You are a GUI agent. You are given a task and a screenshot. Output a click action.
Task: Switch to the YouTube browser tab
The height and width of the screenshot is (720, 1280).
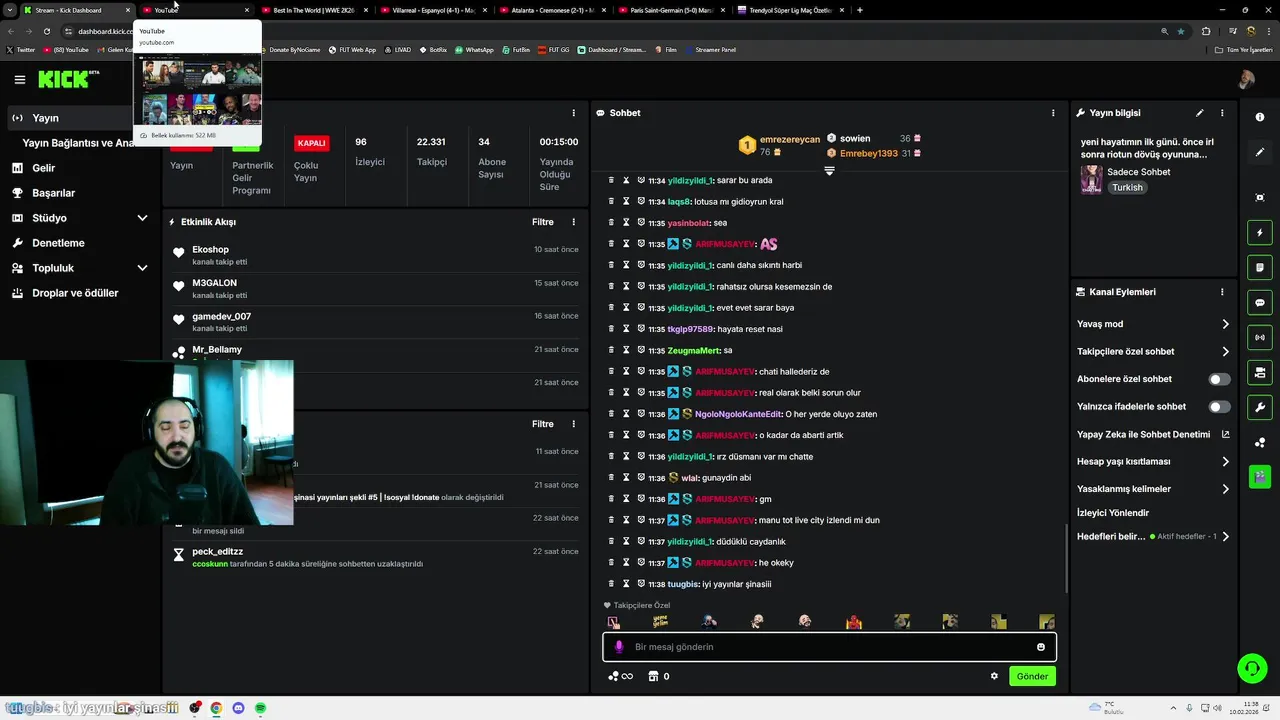(x=194, y=10)
